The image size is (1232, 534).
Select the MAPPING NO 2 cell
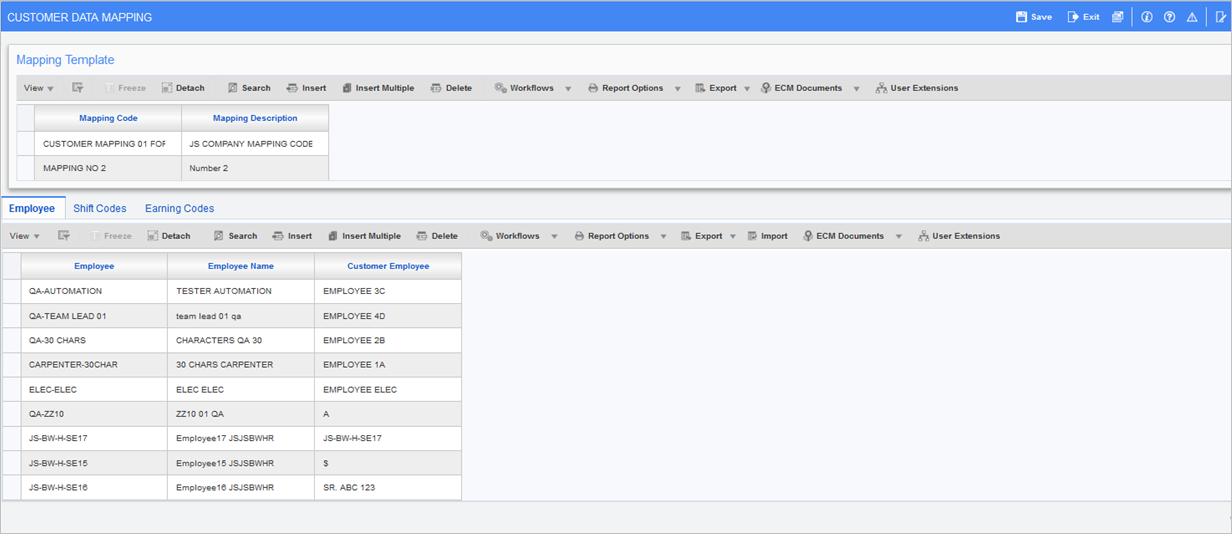pyautogui.click(x=108, y=168)
